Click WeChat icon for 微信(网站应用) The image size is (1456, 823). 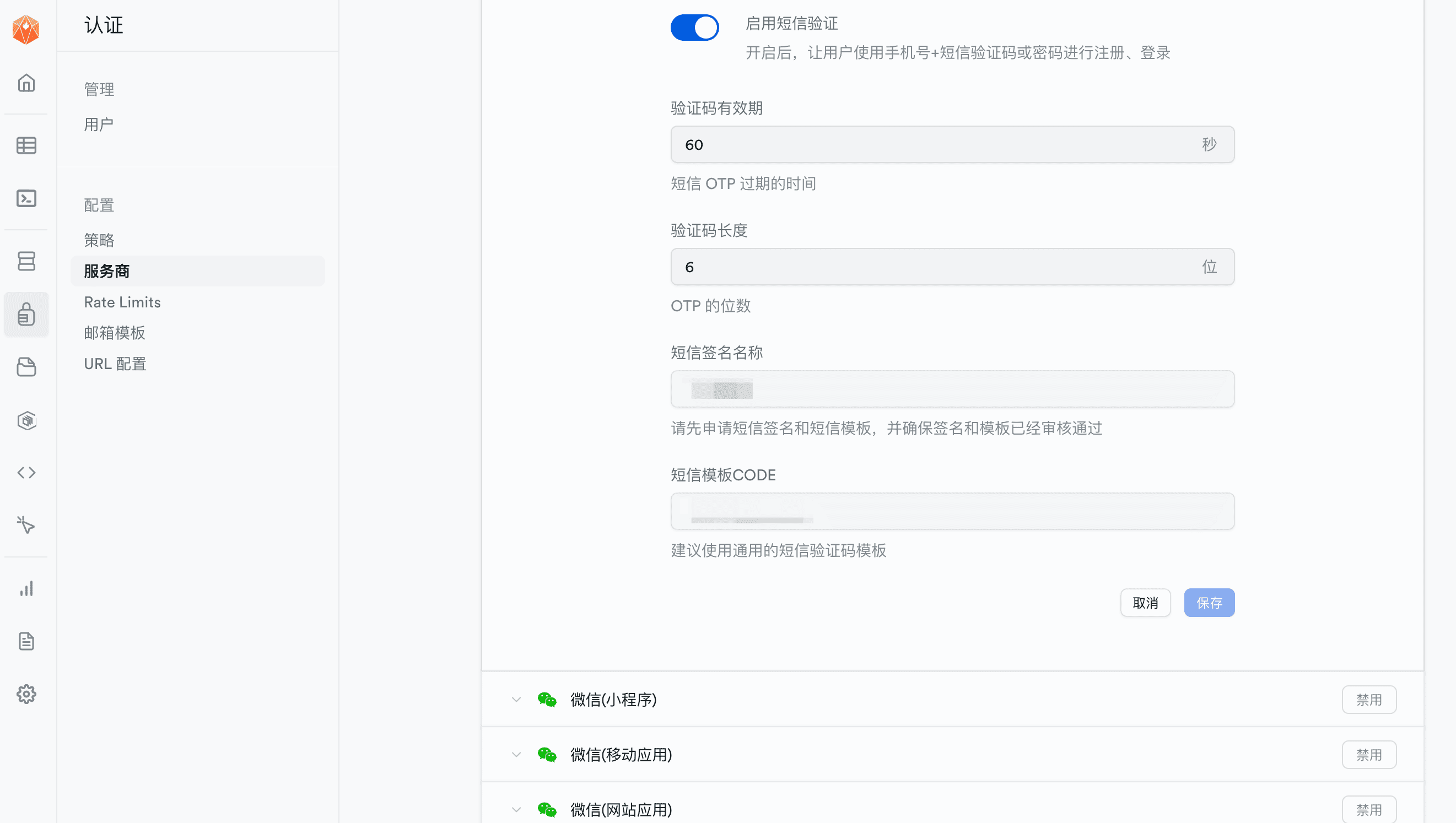[547, 809]
